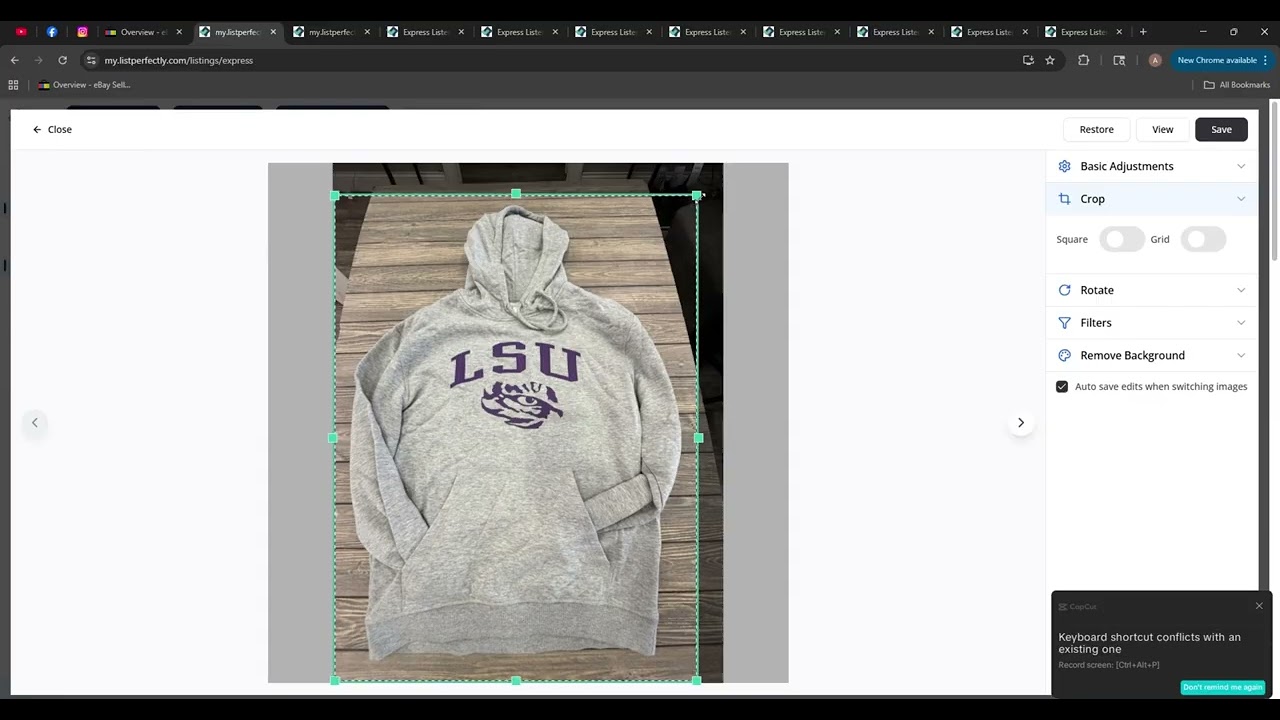Click the browser forward button
Screen dimensions: 1280x720
pos(39,60)
